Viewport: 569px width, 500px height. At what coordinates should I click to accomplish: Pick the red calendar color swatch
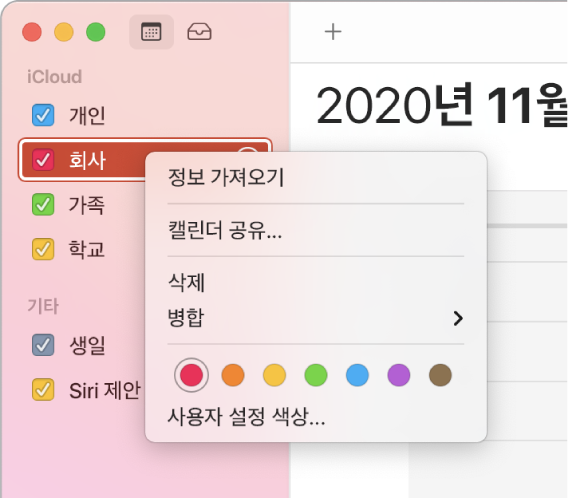tap(191, 375)
